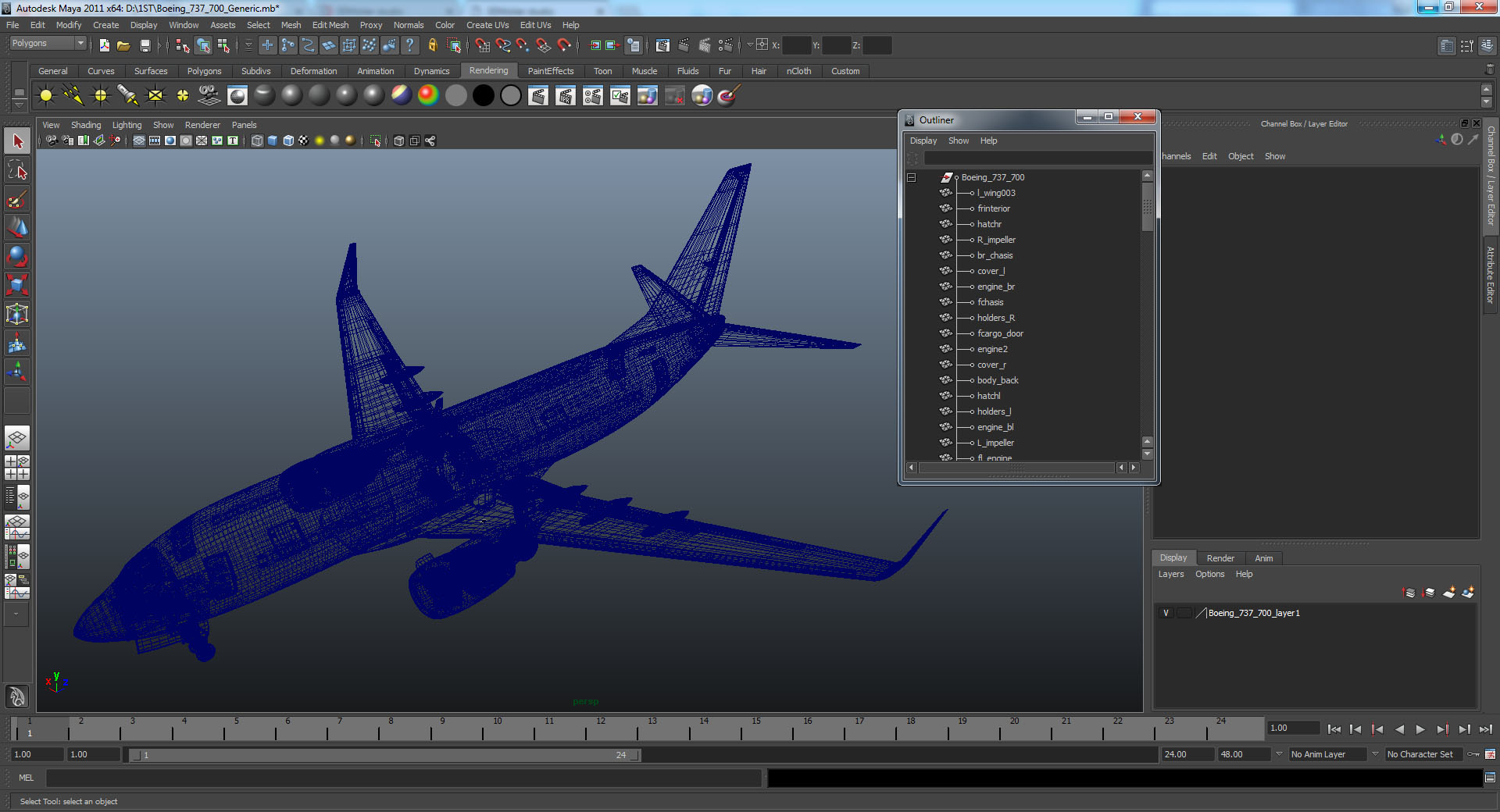
Task: Switch to the Dynamics shelf tab
Action: click(431, 71)
